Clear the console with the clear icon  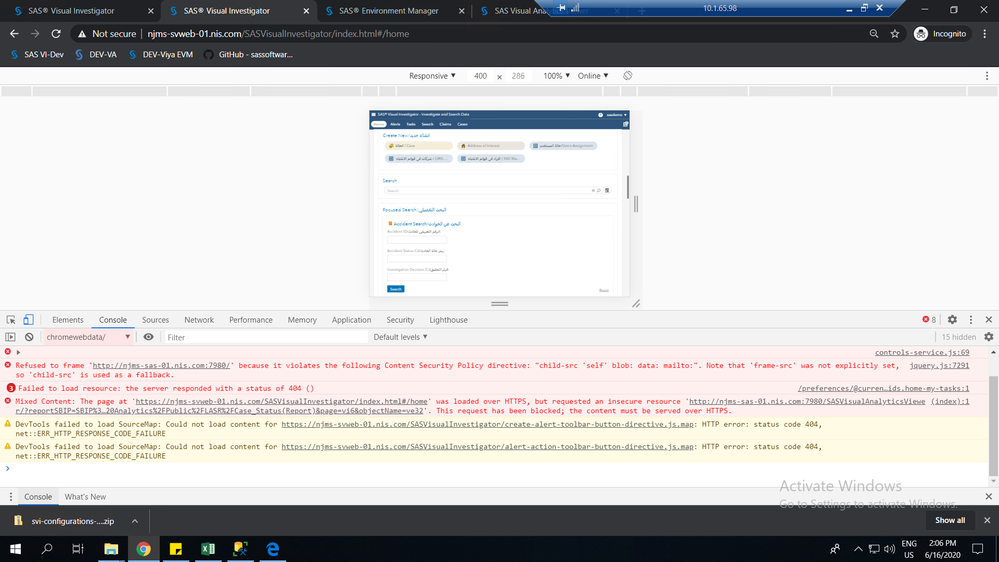click(29, 337)
